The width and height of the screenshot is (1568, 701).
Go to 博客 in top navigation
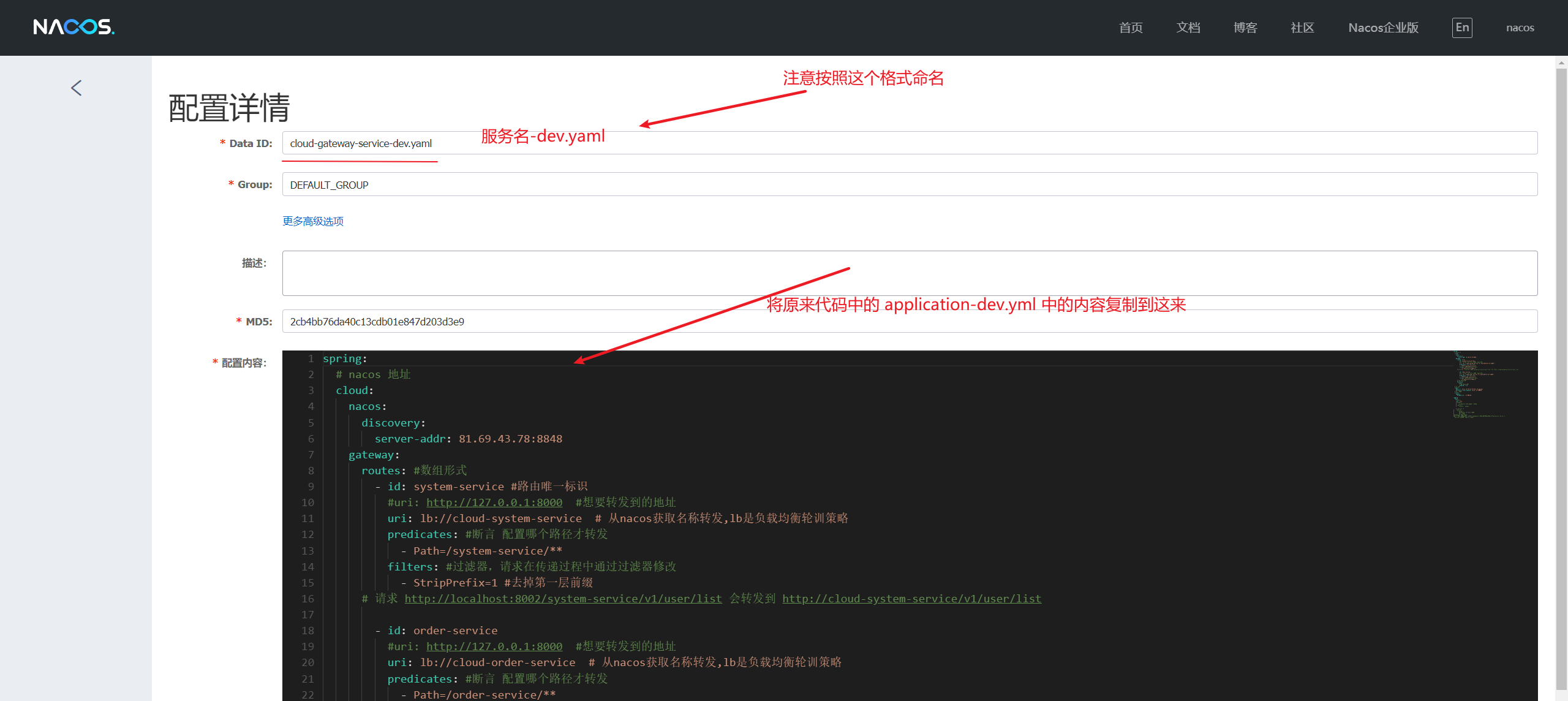pos(1245,28)
